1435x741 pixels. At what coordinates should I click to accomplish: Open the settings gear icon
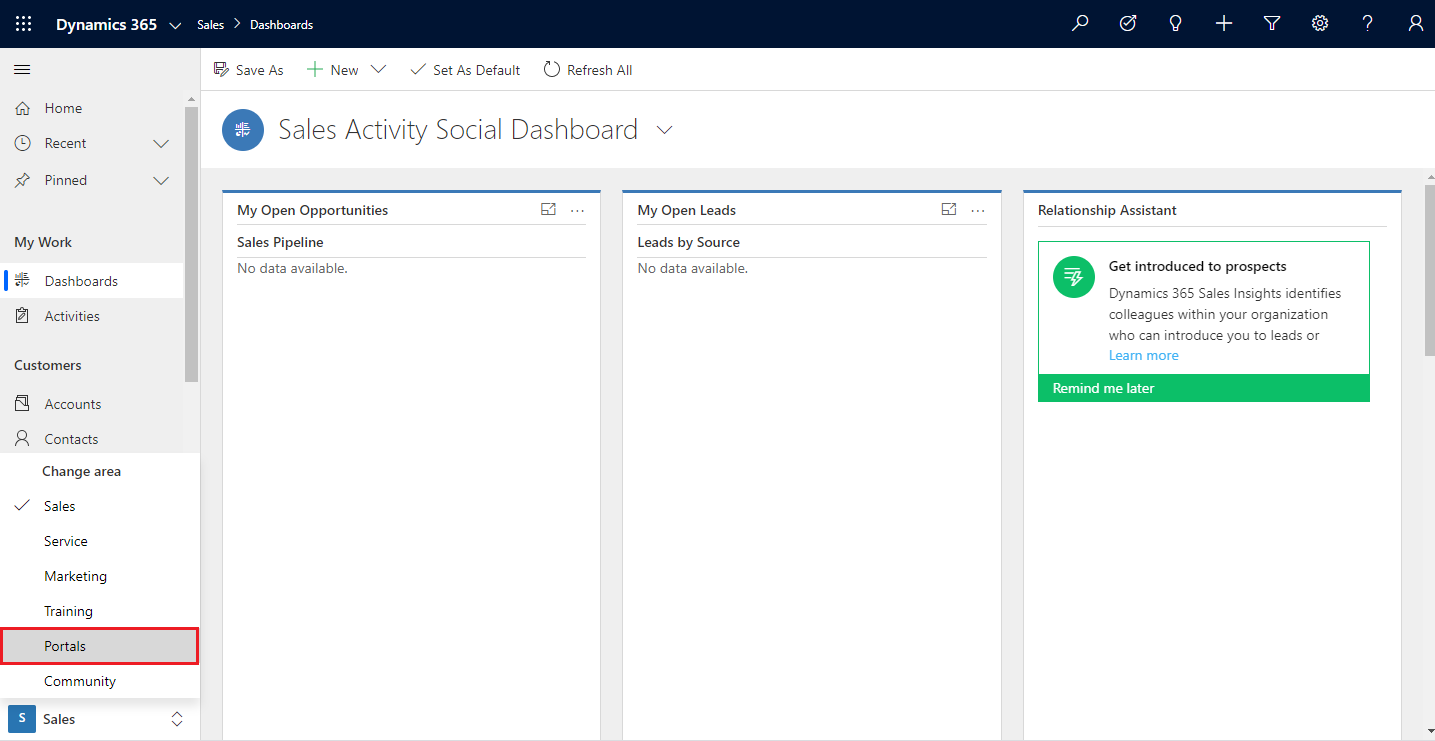(1320, 24)
